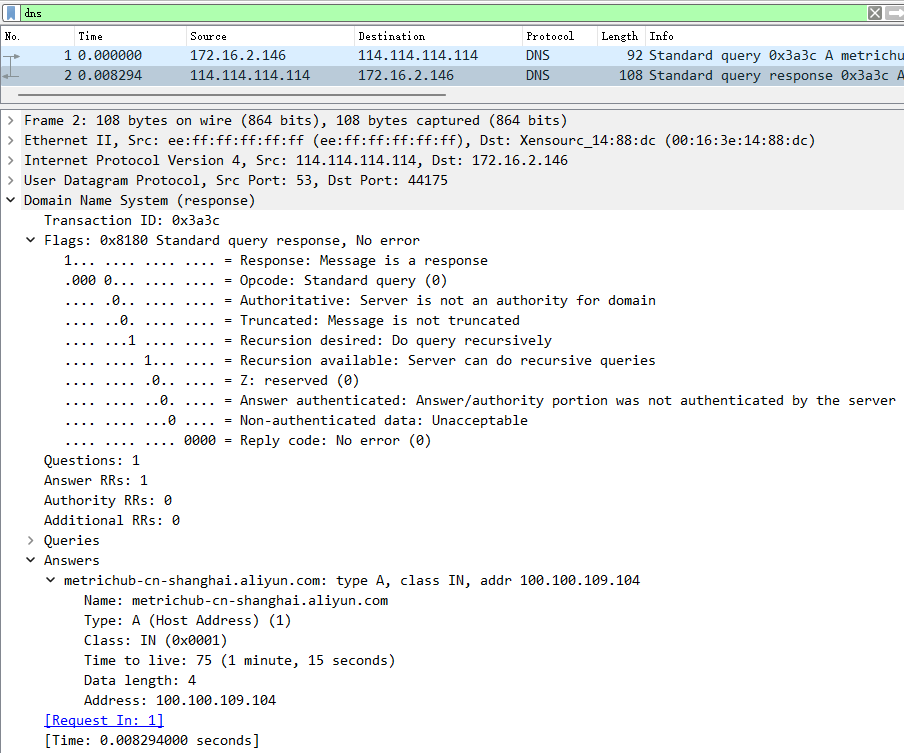Open the Request In: 1 link
The width and height of the screenshot is (904, 753).
click(x=104, y=720)
